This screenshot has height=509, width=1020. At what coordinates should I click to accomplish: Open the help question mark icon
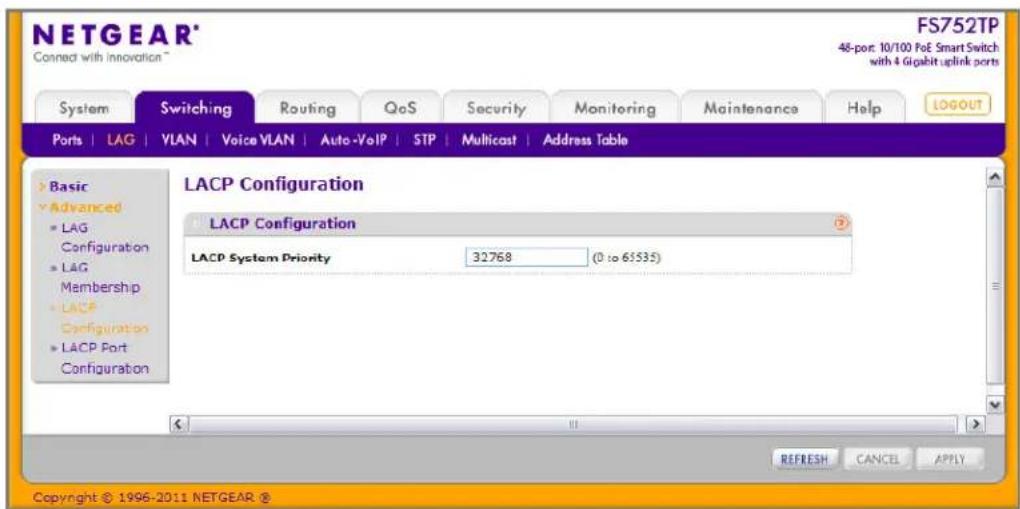click(x=842, y=223)
